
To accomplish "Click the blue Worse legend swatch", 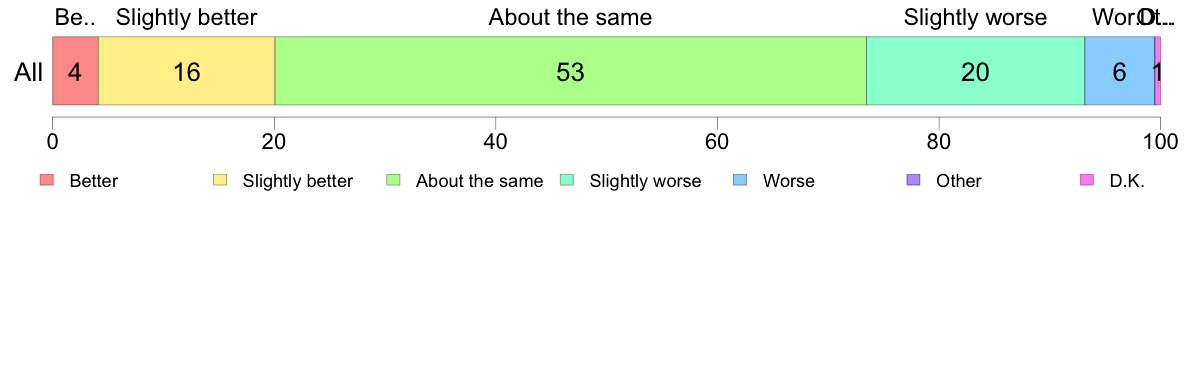I will pyautogui.click(x=740, y=180).
